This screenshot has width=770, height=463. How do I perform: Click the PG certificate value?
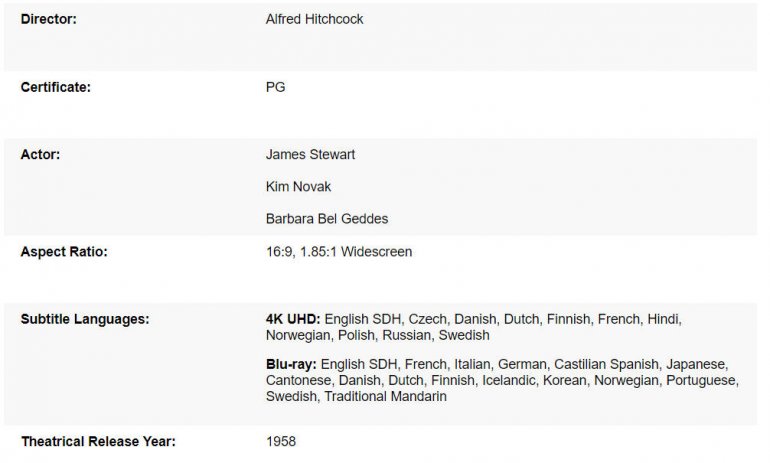click(275, 87)
